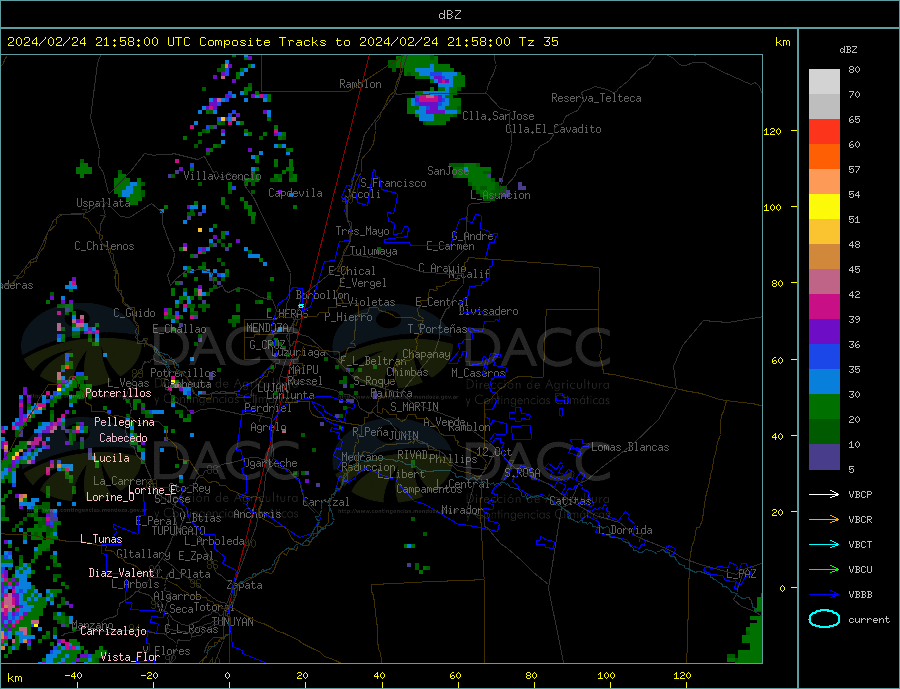
Task: Click the 'Potrerillos' white label
Action: [x=118, y=393]
